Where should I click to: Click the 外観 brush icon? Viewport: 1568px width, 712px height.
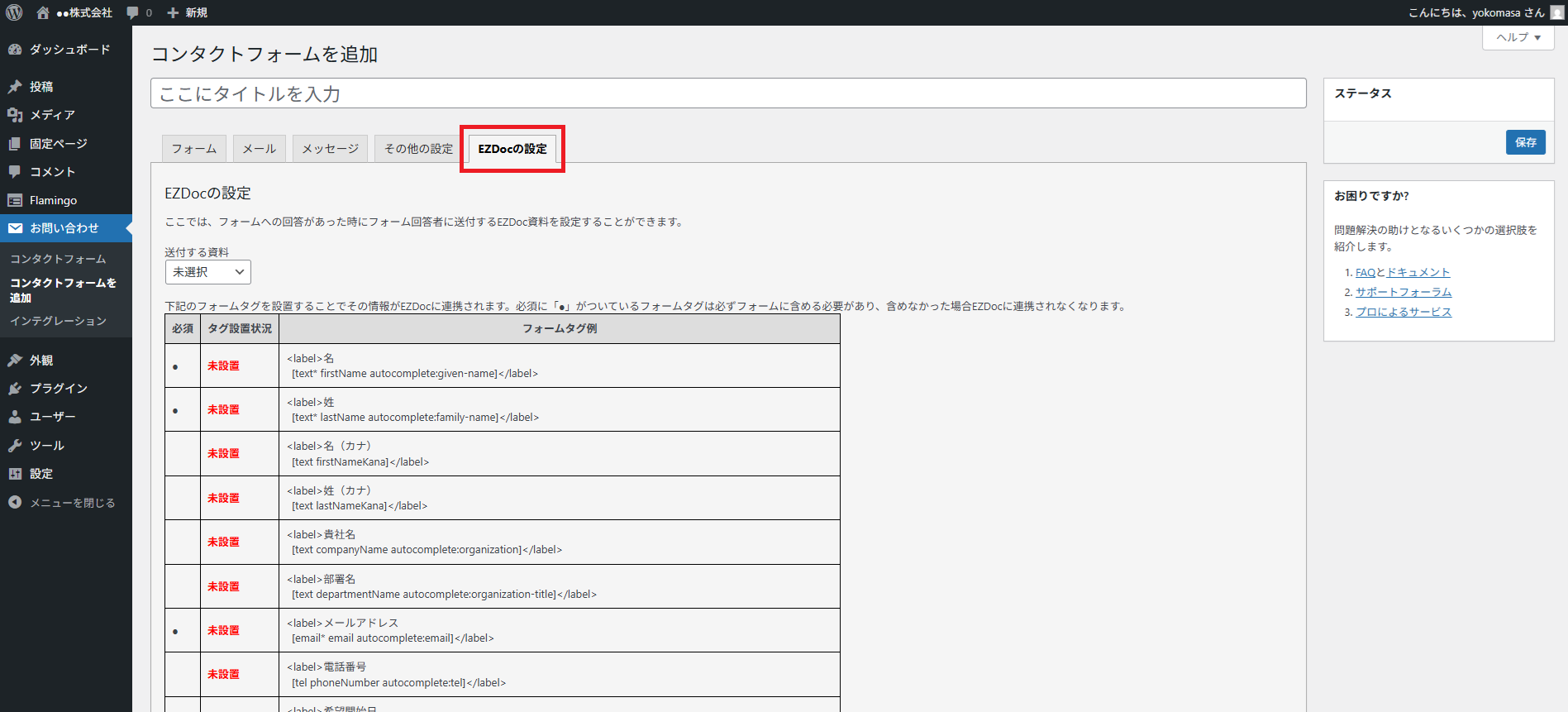(15, 361)
